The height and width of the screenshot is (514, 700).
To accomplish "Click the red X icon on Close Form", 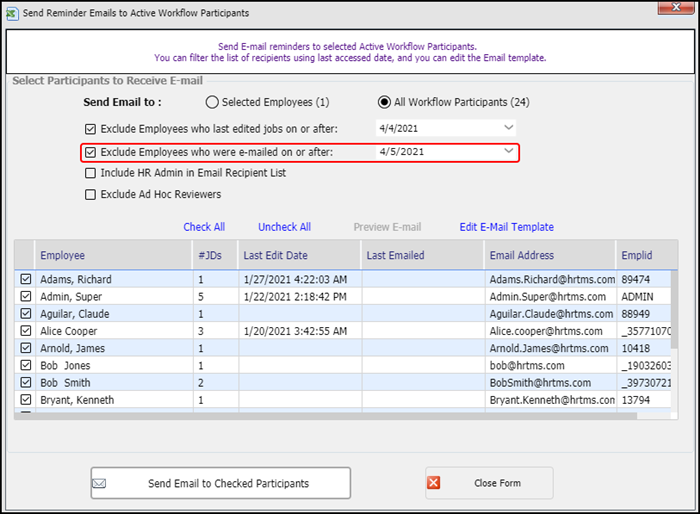I will coord(435,483).
